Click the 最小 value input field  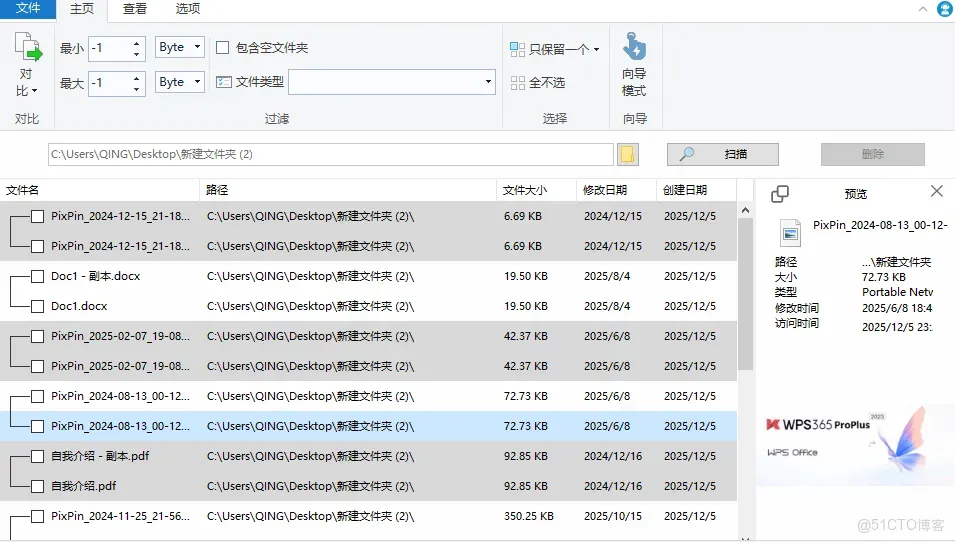[110, 48]
